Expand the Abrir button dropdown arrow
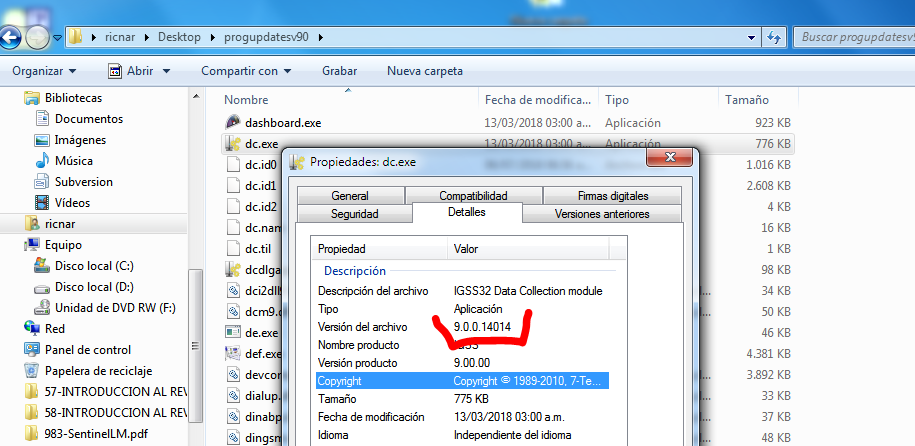Screen dimensions: 915x446 (166, 71)
